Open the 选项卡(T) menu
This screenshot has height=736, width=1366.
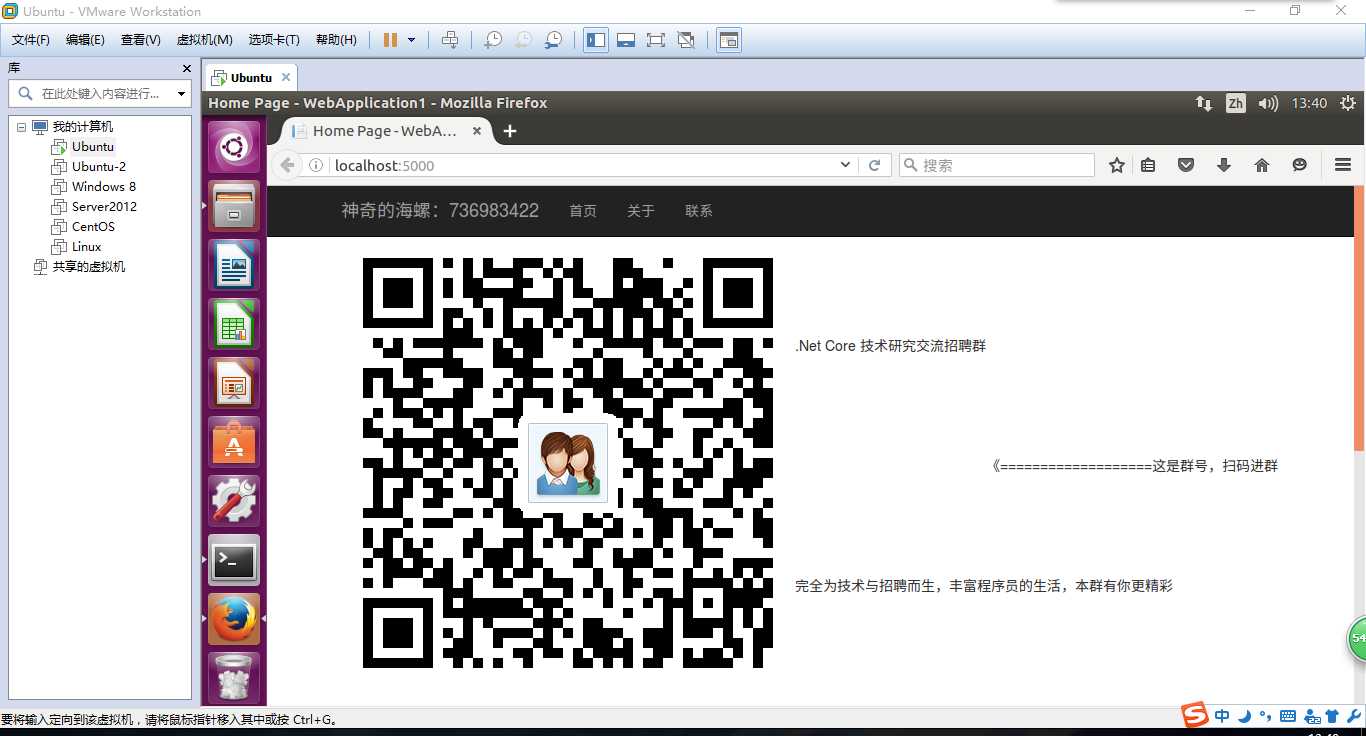(x=274, y=40)
